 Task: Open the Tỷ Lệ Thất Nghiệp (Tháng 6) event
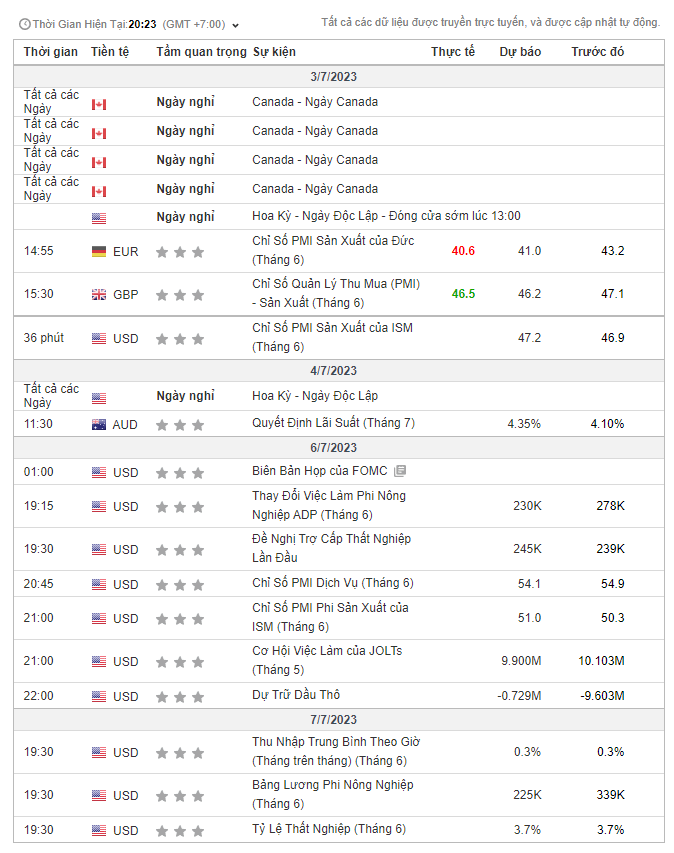[329, 829]
